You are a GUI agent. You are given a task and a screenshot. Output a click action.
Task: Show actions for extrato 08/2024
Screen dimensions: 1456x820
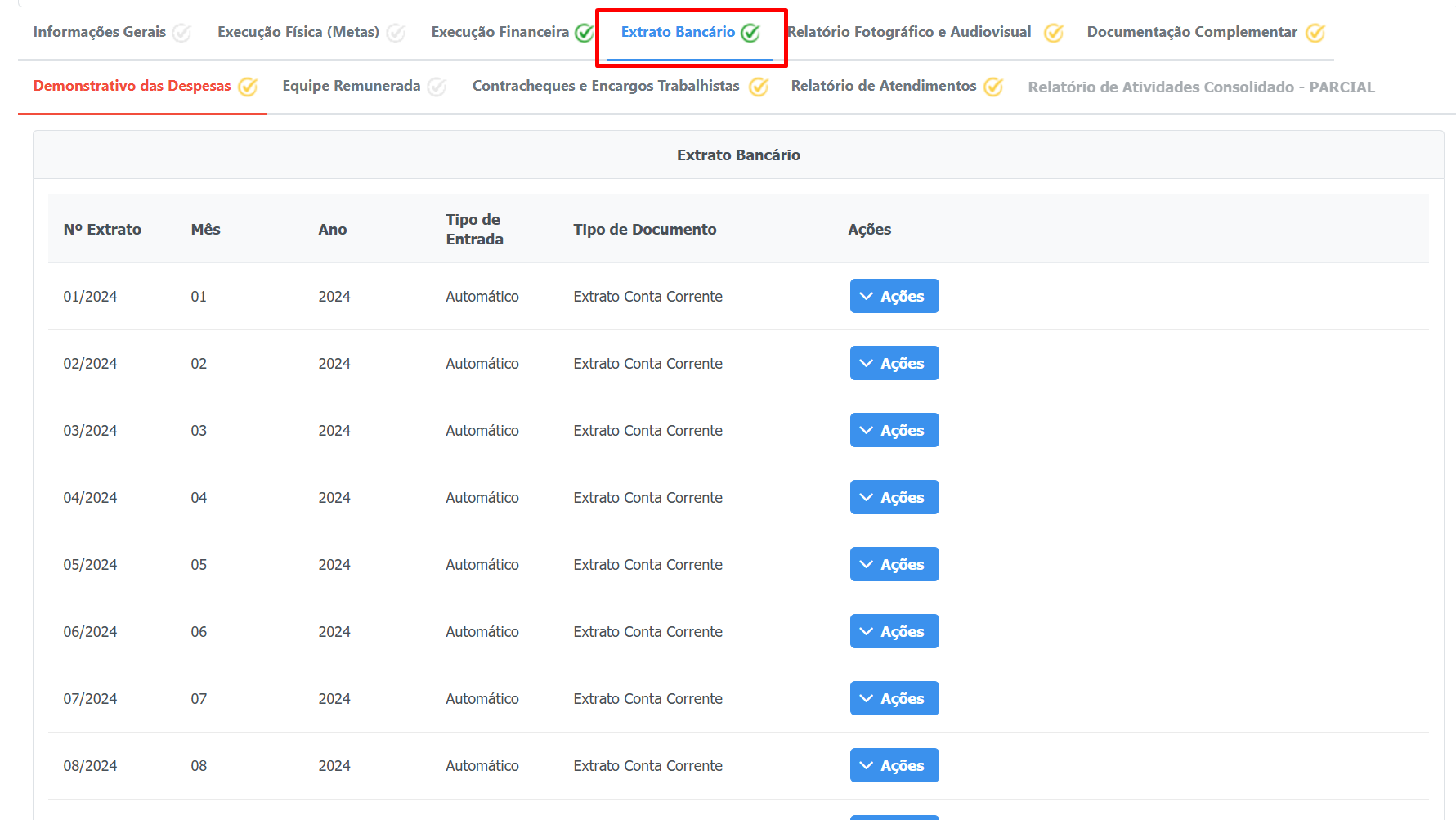(x=894, y=765)
